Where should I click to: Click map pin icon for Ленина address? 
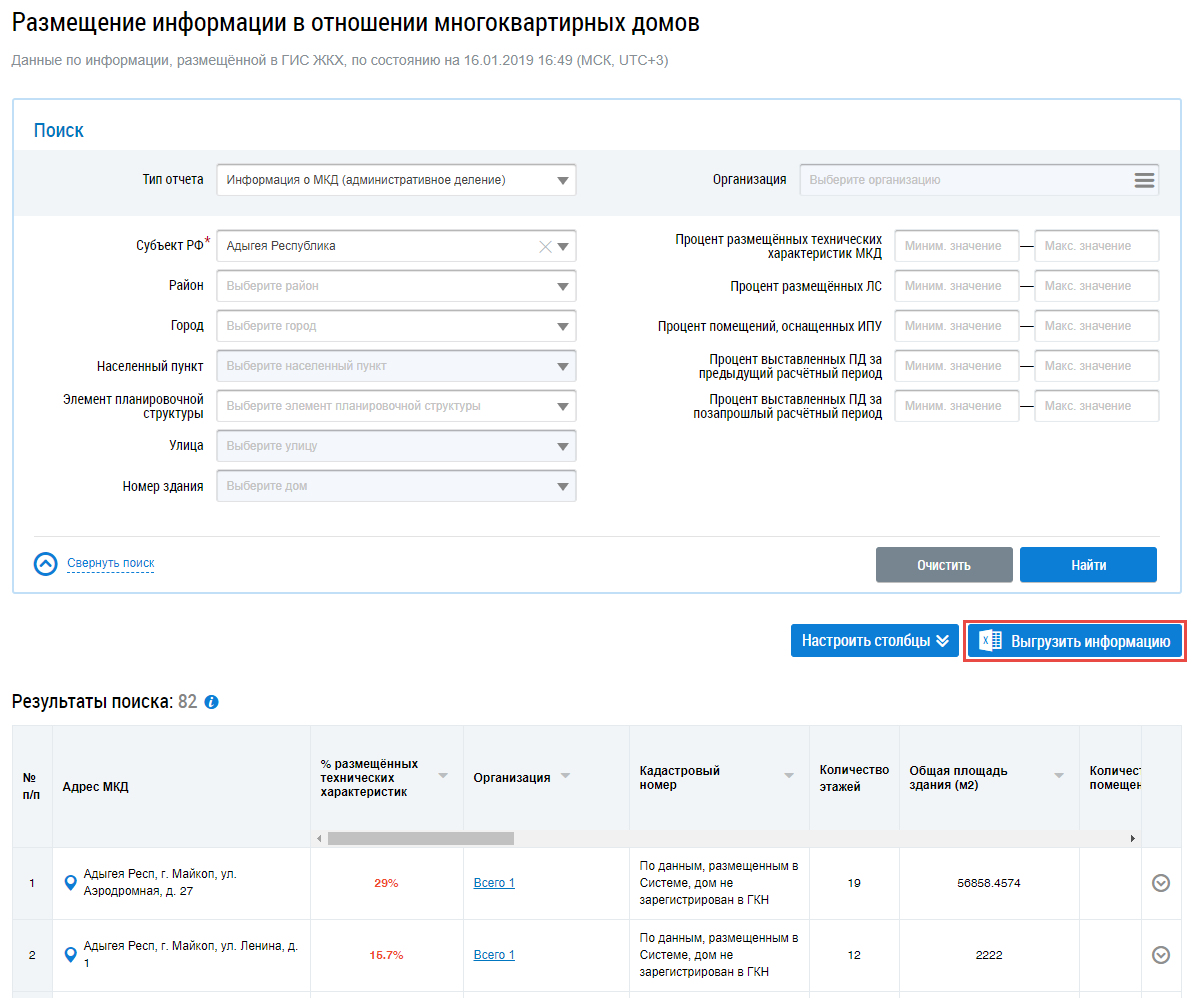pos(70,955)
